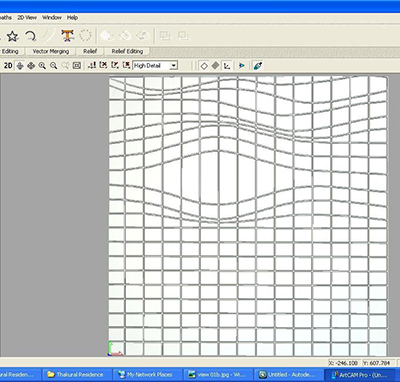Switch to the Vector Merging tab

coord(51,51)
